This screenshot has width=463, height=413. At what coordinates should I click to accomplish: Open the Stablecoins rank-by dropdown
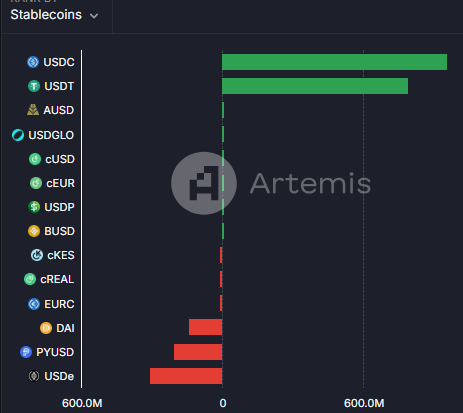click(x=54, y=15)
